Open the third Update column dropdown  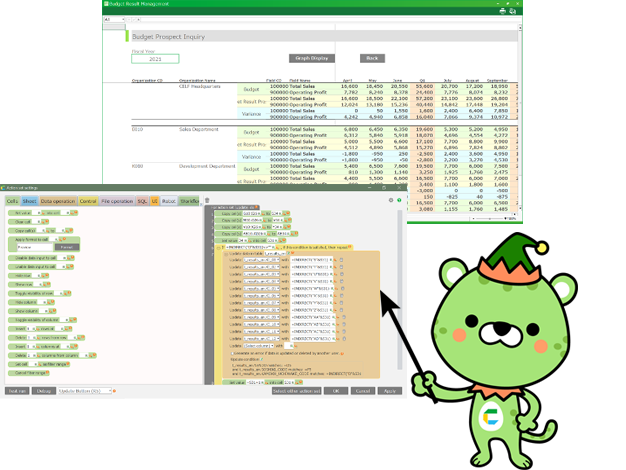coord(261,274)
